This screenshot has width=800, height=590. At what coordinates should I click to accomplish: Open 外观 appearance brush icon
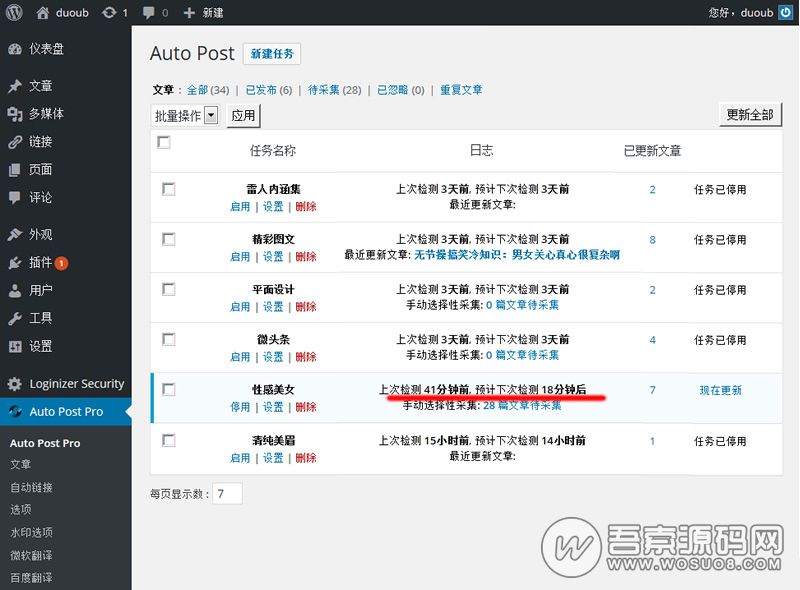[15, 234]
